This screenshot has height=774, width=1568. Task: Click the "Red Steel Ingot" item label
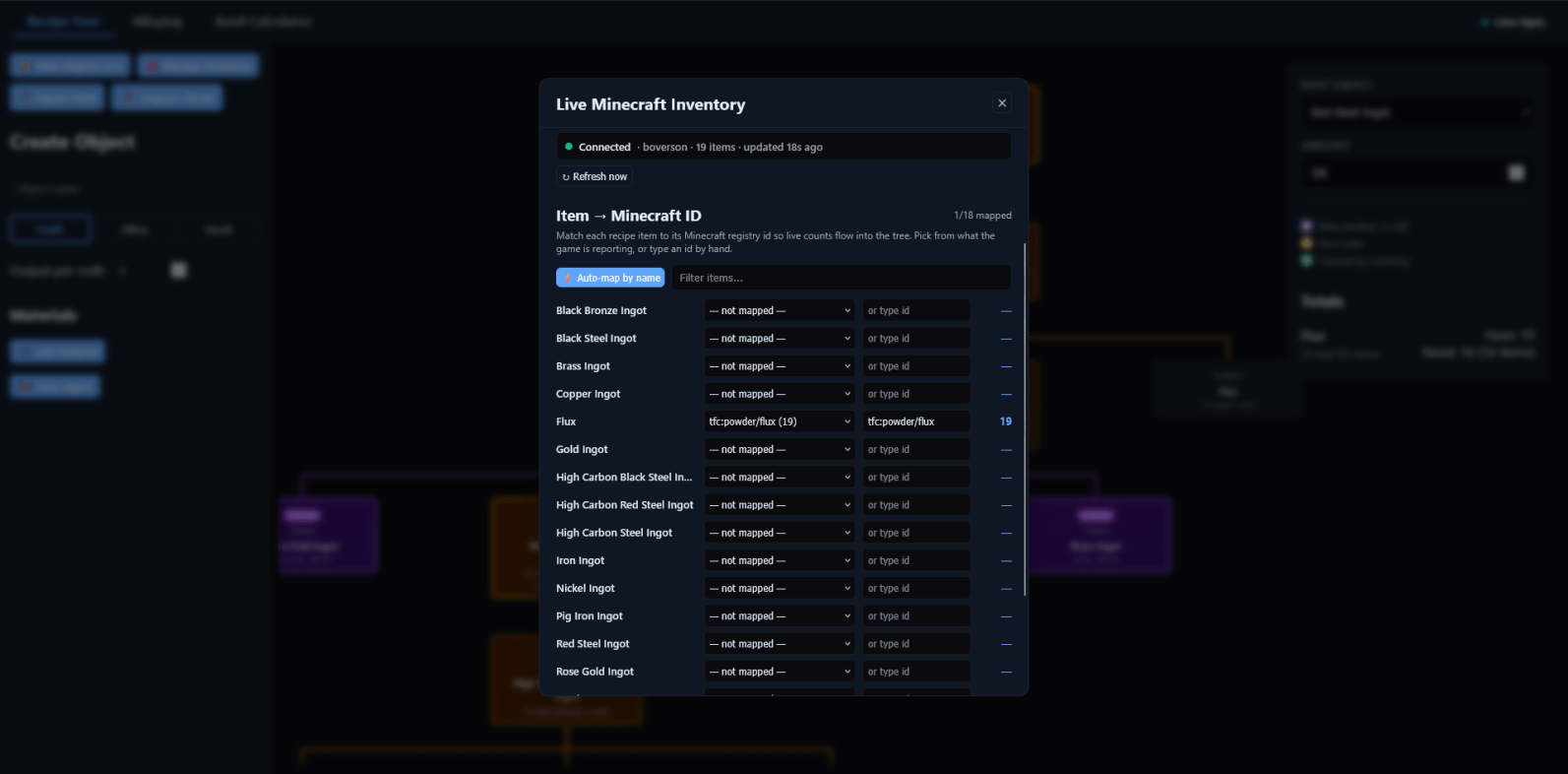(593, 644)
